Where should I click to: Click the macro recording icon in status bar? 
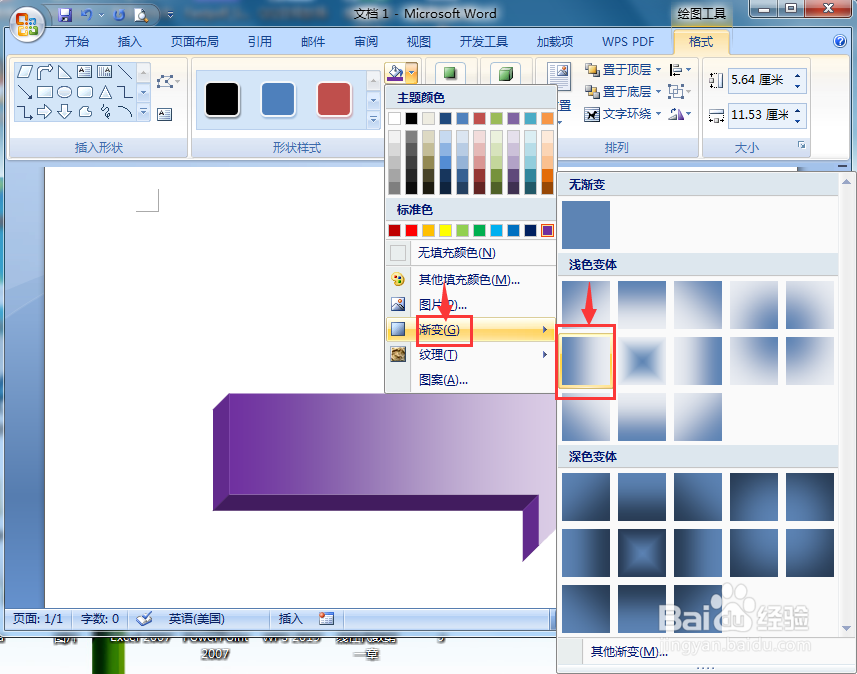(x=326, y=619)
